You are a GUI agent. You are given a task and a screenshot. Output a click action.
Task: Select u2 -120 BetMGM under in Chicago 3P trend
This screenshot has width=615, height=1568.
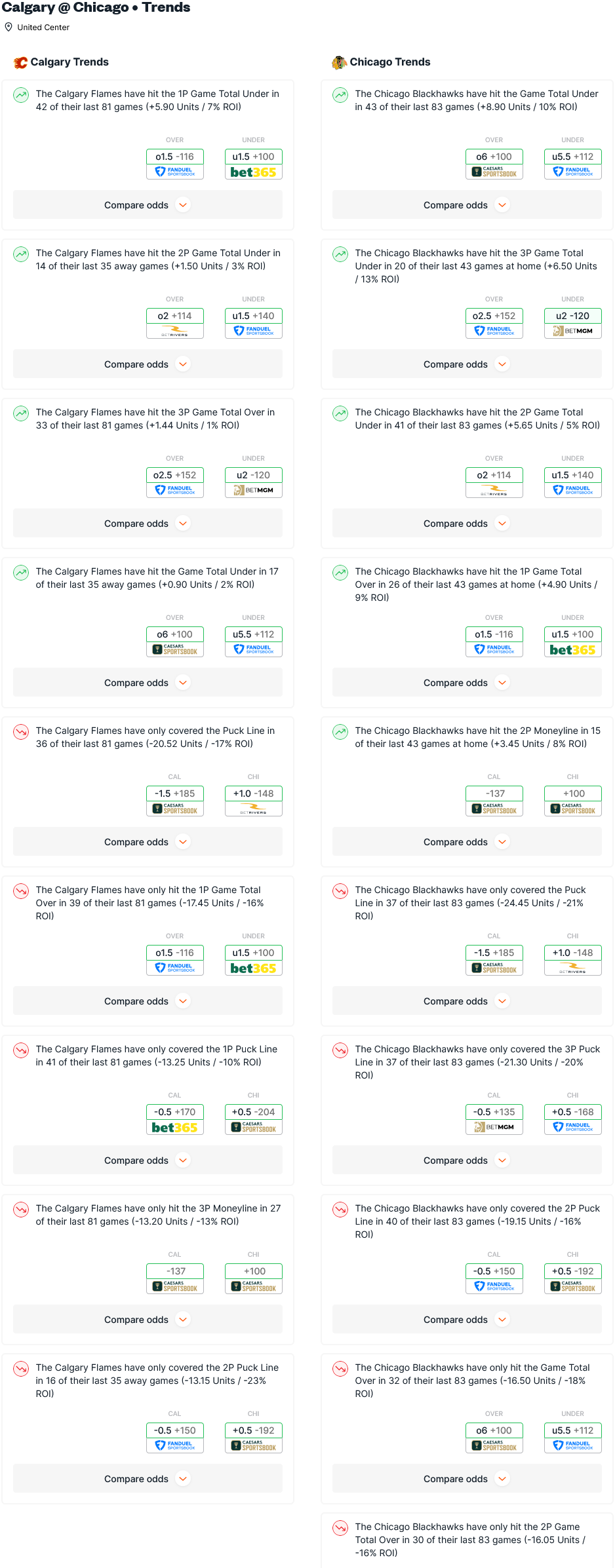(573, 323)
